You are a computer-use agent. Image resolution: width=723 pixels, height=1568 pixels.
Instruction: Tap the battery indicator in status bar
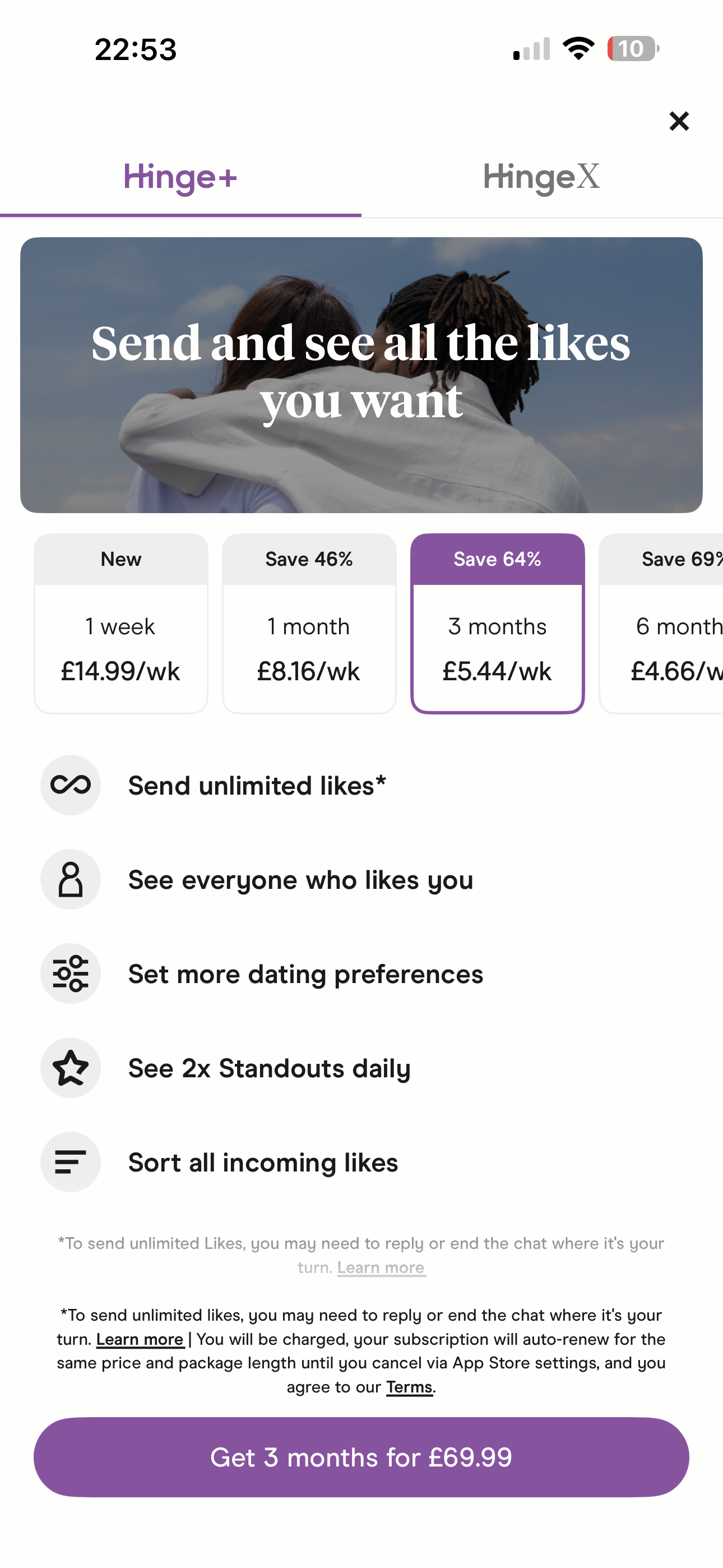(633, 49)
